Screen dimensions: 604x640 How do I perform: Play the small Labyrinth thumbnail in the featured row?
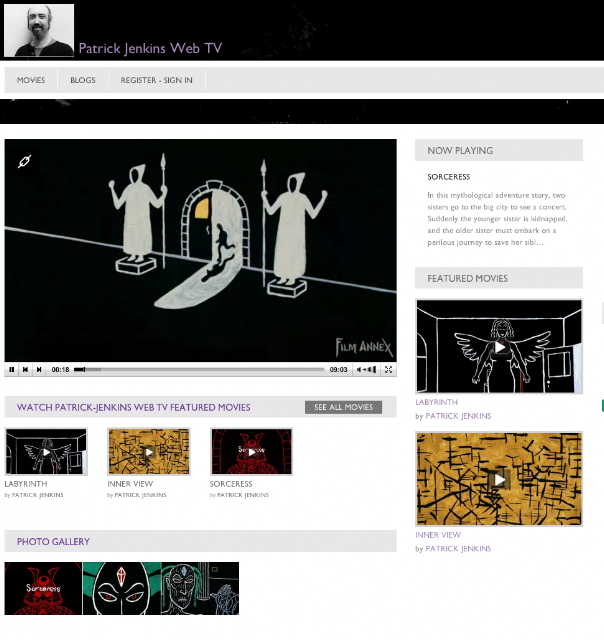(x=46, y=451)
